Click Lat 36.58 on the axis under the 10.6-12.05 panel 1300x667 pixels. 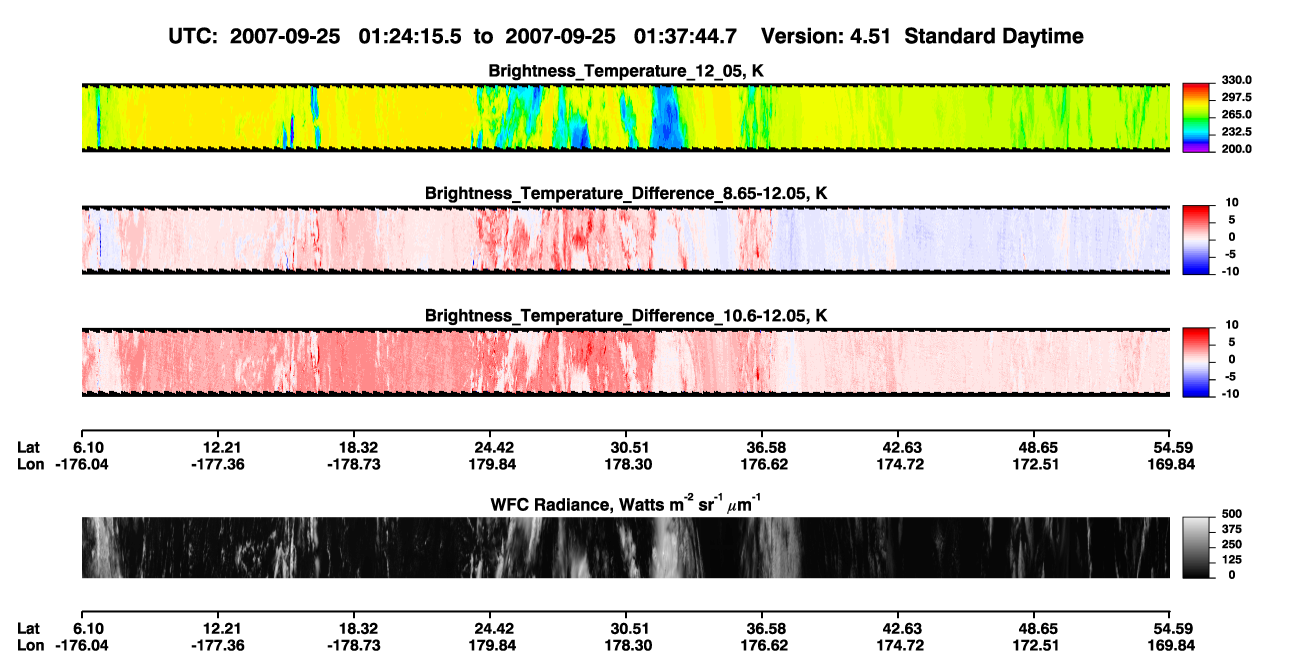pyautogui.click(x=762, y=448)
